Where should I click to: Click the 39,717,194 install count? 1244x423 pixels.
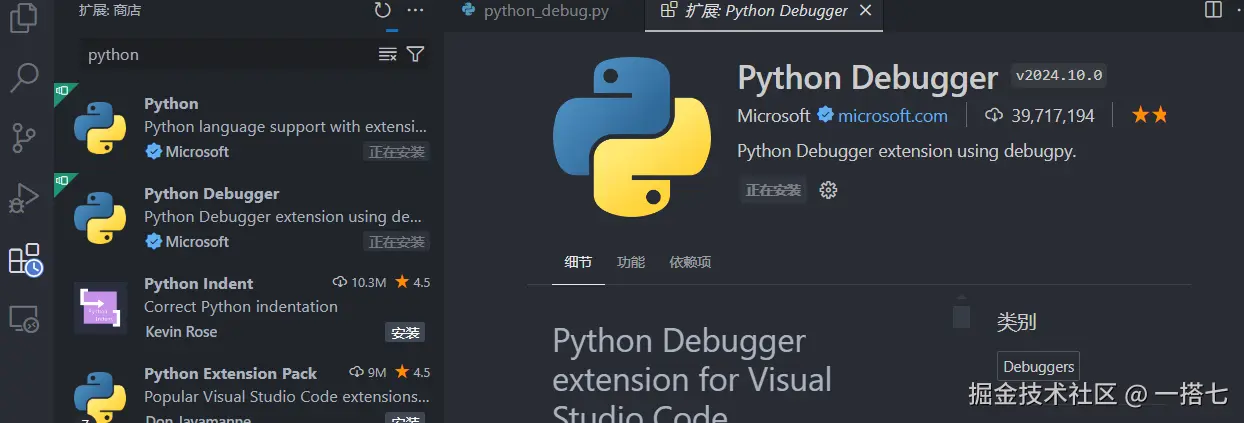click(1040, 116)
